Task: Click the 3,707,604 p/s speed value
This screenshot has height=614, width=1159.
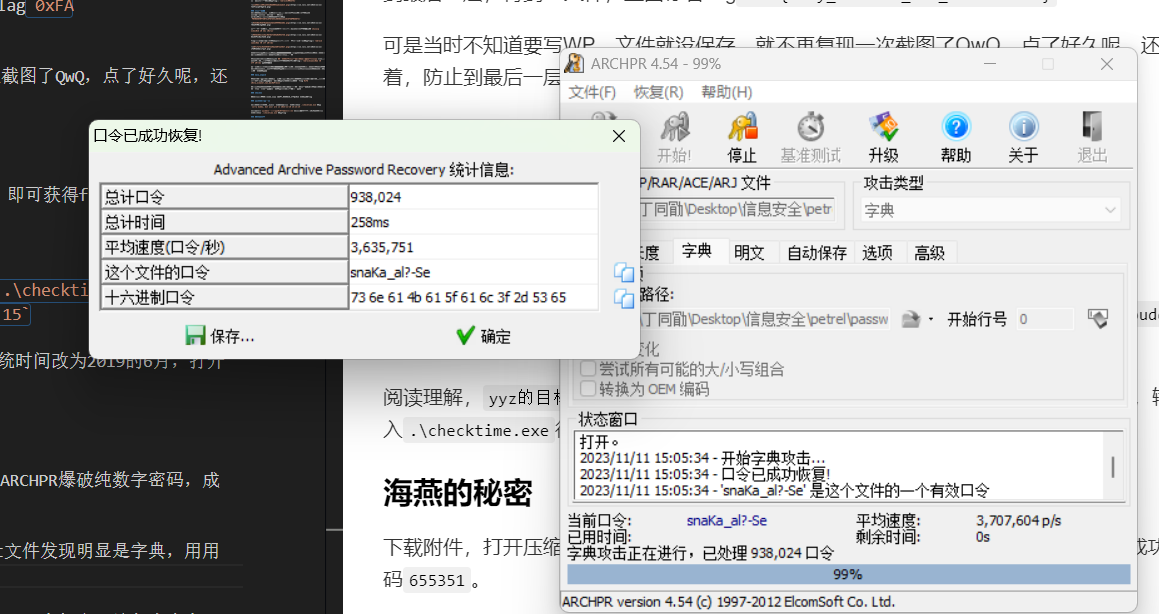Action: [x=1019, y=521]
